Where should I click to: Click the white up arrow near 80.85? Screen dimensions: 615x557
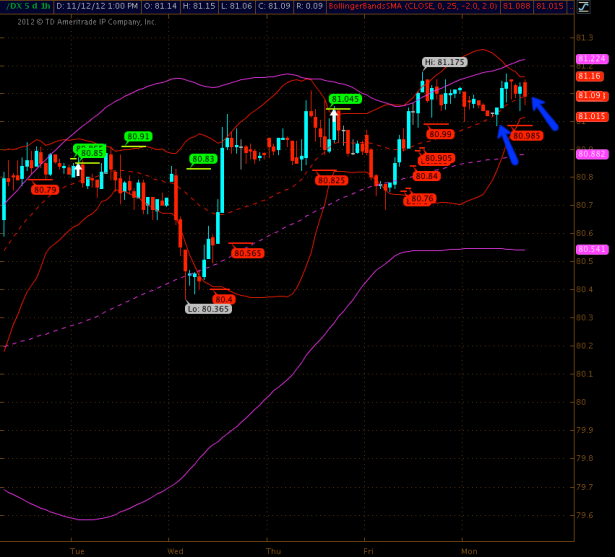pos(76,168)
